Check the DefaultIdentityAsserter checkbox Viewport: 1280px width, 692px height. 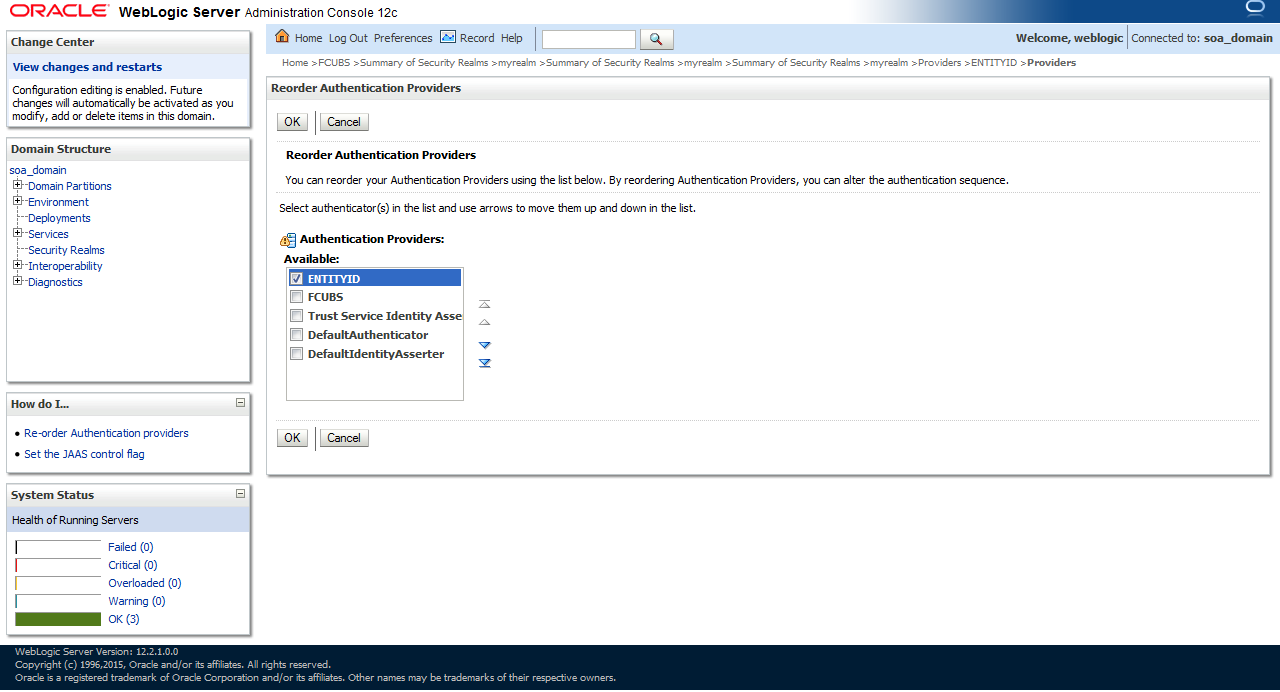(296, 354)
